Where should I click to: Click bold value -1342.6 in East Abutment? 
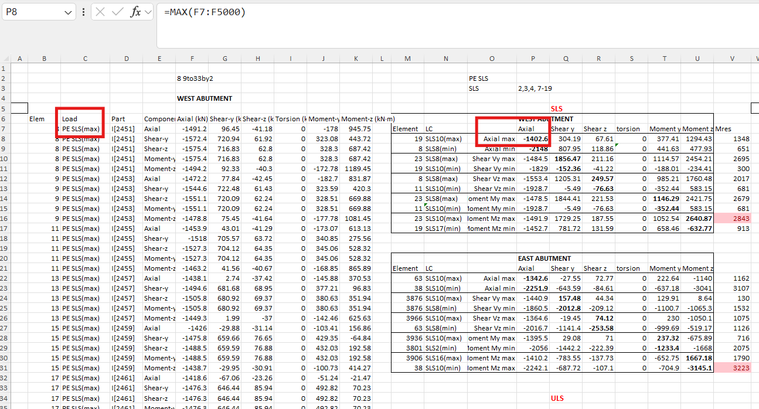click(x=535, y=279)
